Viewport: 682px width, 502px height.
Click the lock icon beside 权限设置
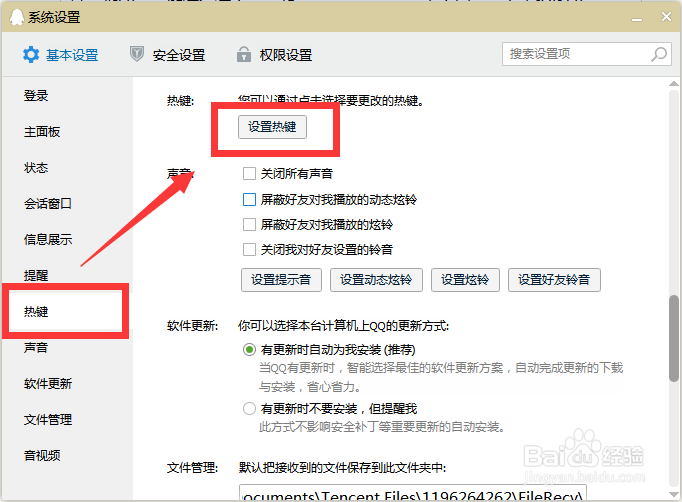[244, 54]
